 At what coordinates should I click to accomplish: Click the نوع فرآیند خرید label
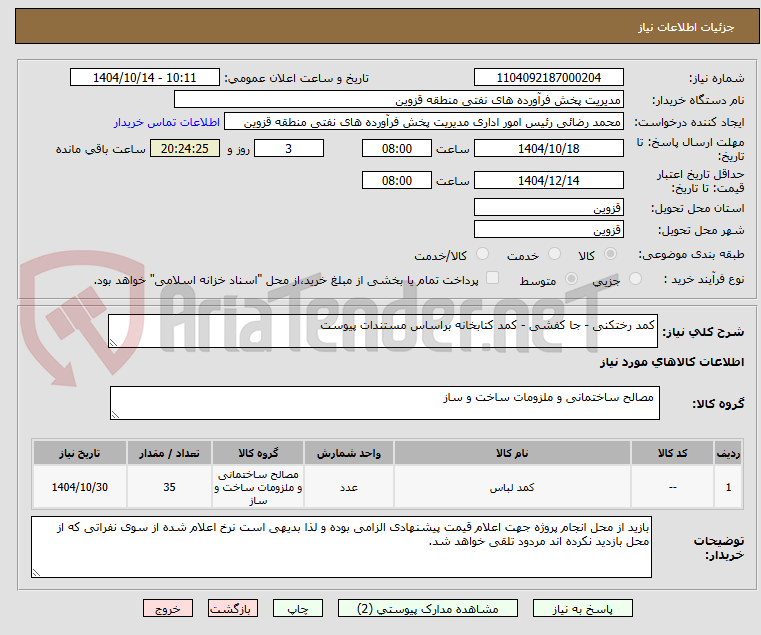pos(703,279)
